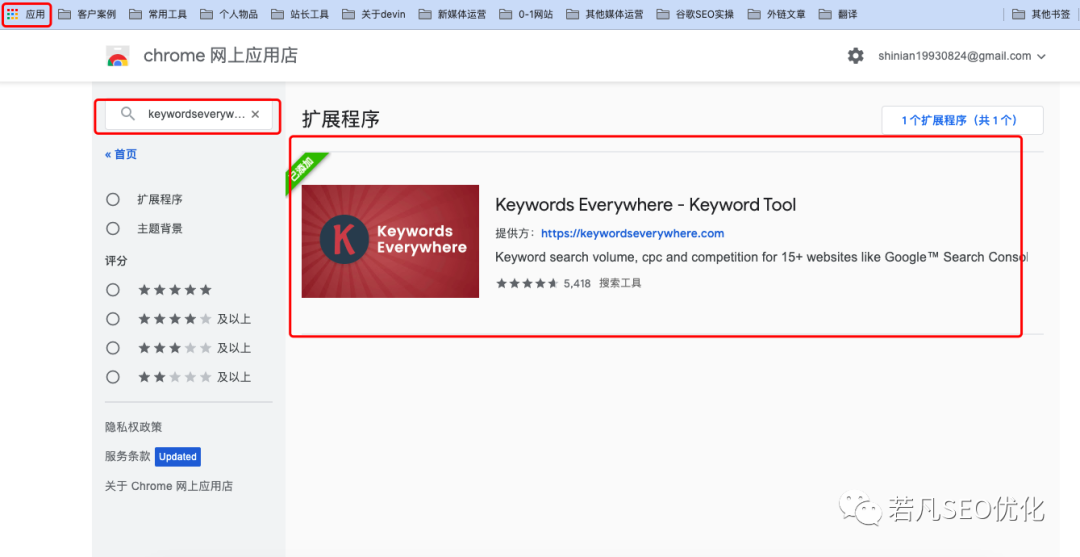Click the extension description text

click(x=761, y=257)
